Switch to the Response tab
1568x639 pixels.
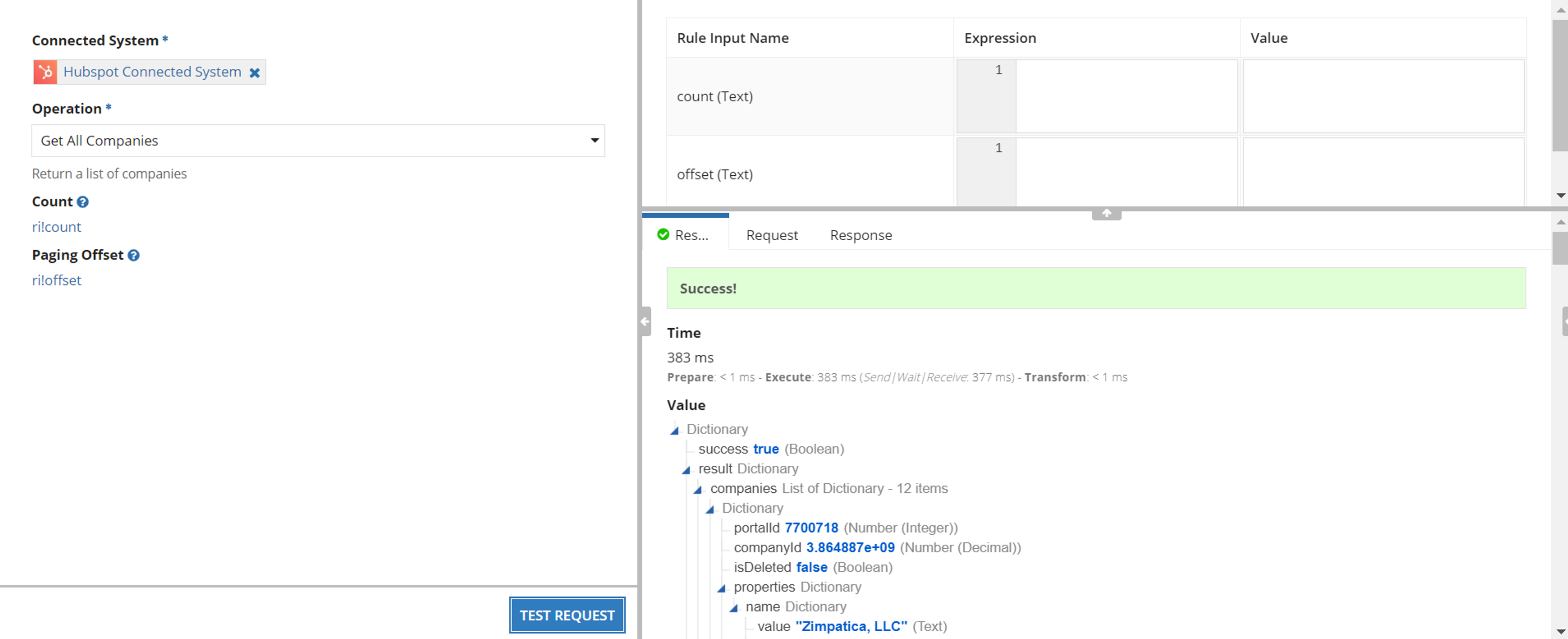coord(861,235)
